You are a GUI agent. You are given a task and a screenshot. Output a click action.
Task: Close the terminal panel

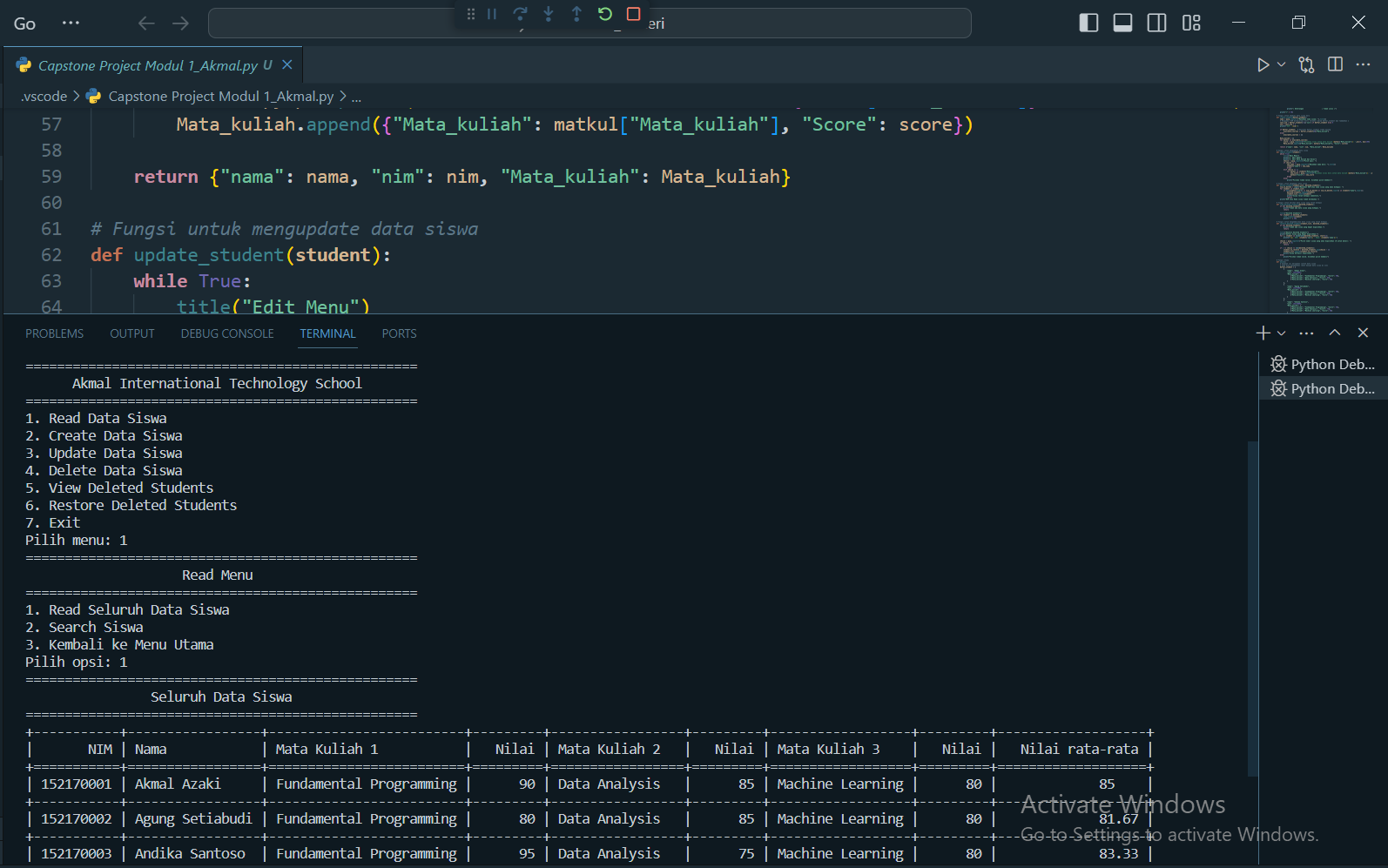coord(1364,333)
